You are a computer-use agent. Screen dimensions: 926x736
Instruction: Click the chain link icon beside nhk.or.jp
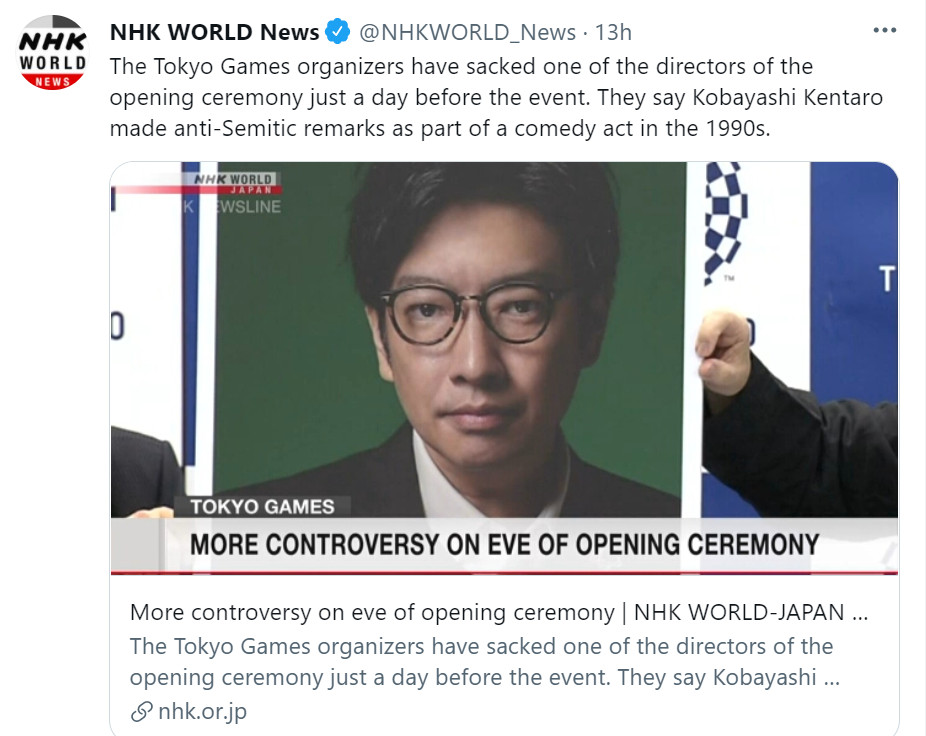click(x=142, y=712)
